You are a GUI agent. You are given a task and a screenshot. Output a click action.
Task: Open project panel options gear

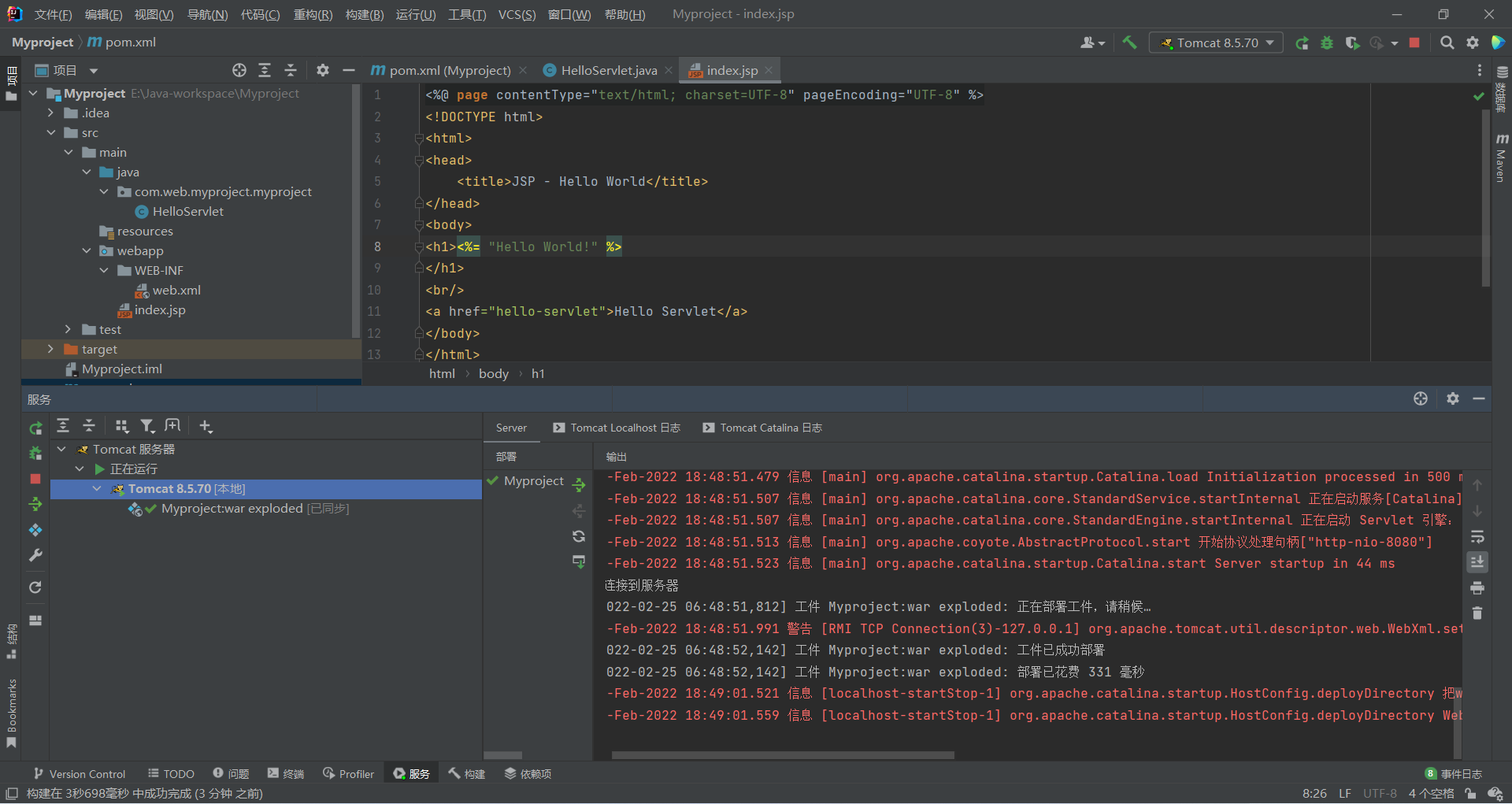point(322,70)
